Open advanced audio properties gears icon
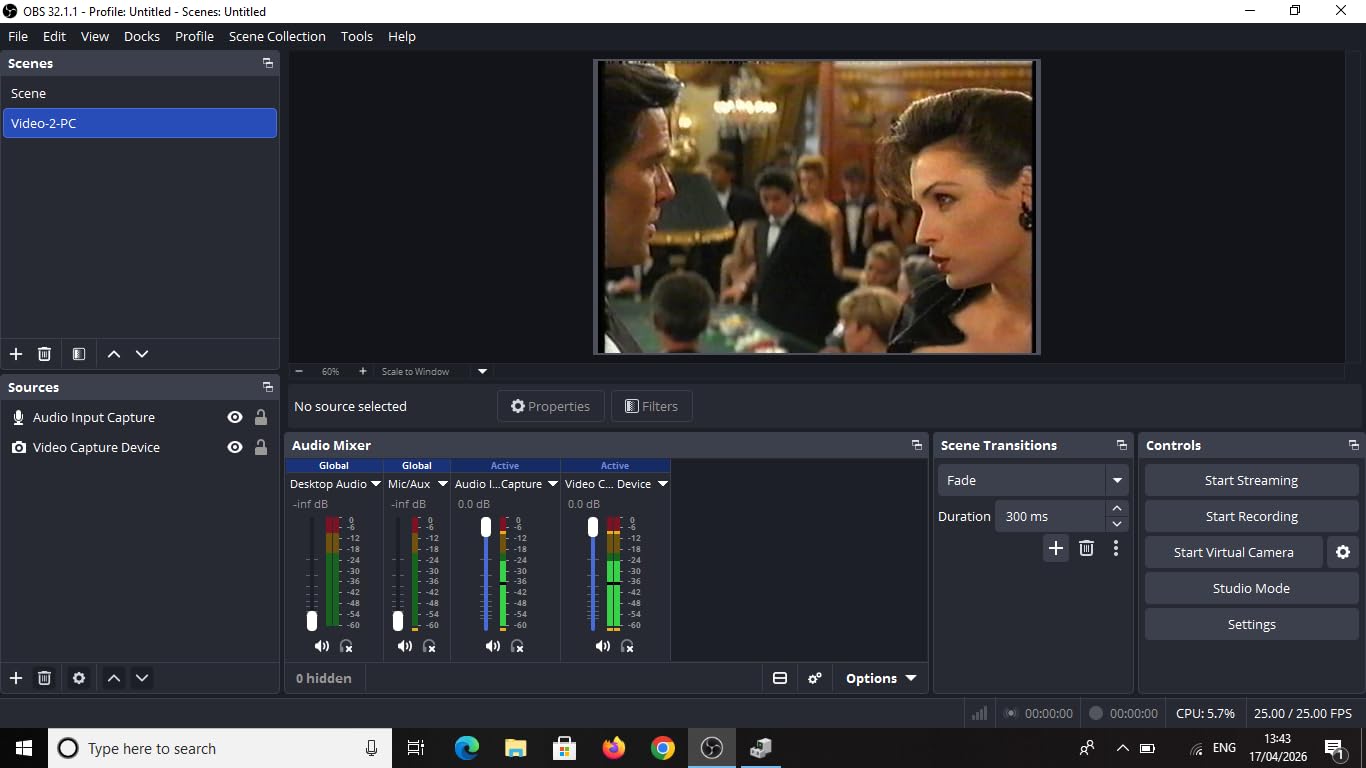Image resolution: width=1366 pixels, height=768 pixels. point(815,678)
